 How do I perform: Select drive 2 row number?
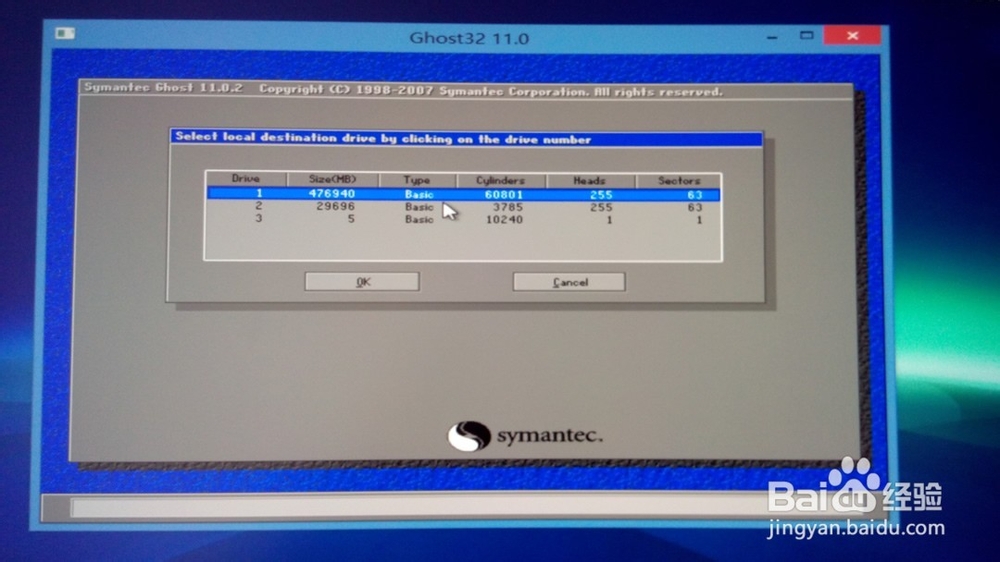tap(258, 205)
